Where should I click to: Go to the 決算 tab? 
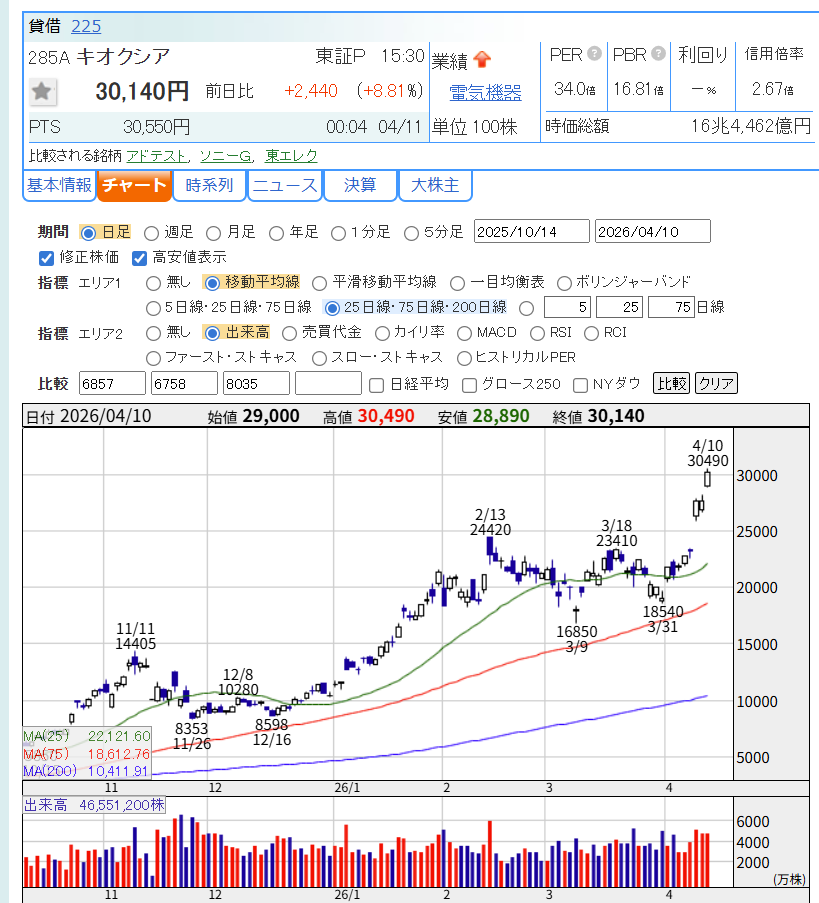pos(360,185)
